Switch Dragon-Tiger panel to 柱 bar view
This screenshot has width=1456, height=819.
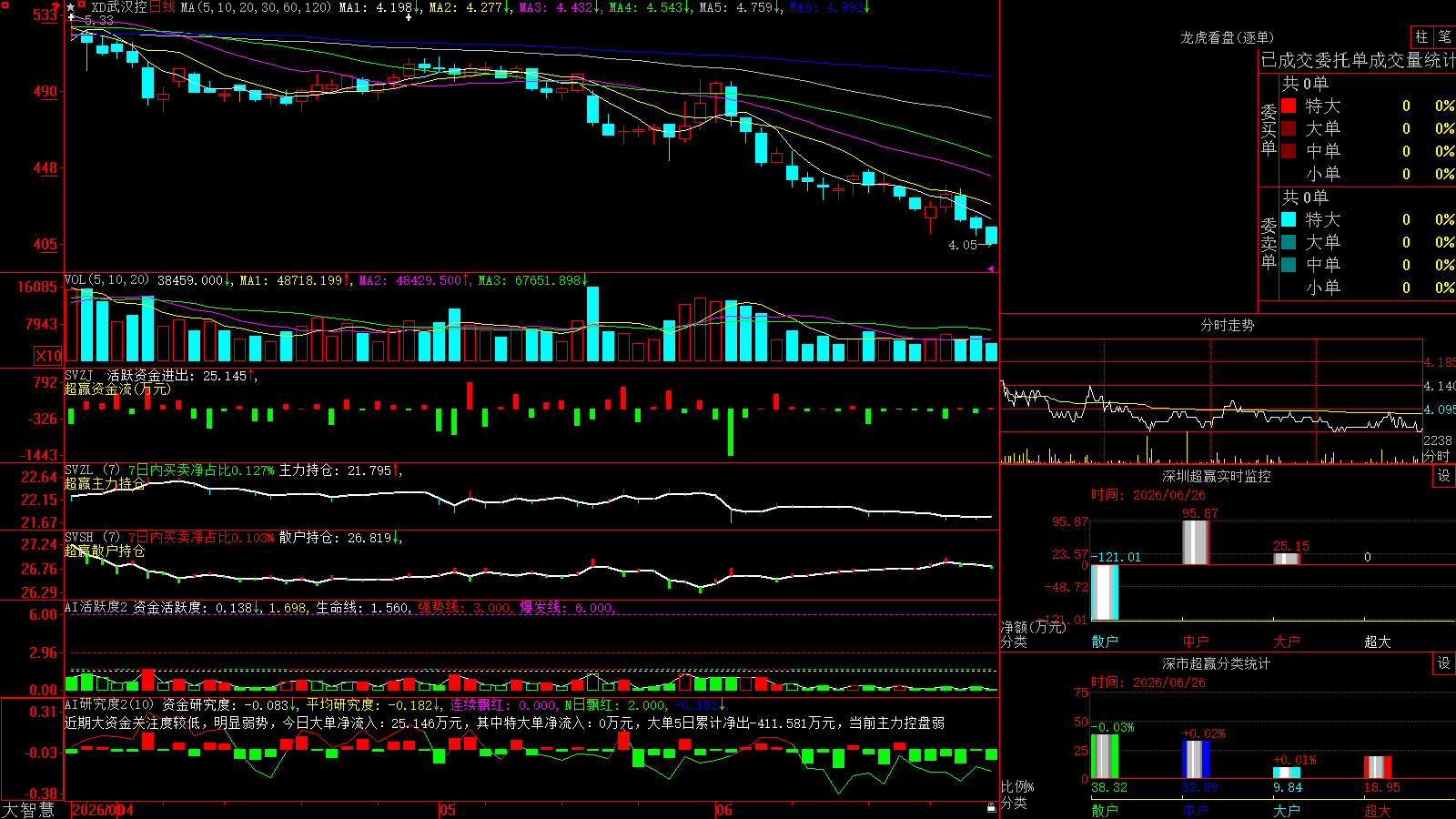click(1421, 37)
